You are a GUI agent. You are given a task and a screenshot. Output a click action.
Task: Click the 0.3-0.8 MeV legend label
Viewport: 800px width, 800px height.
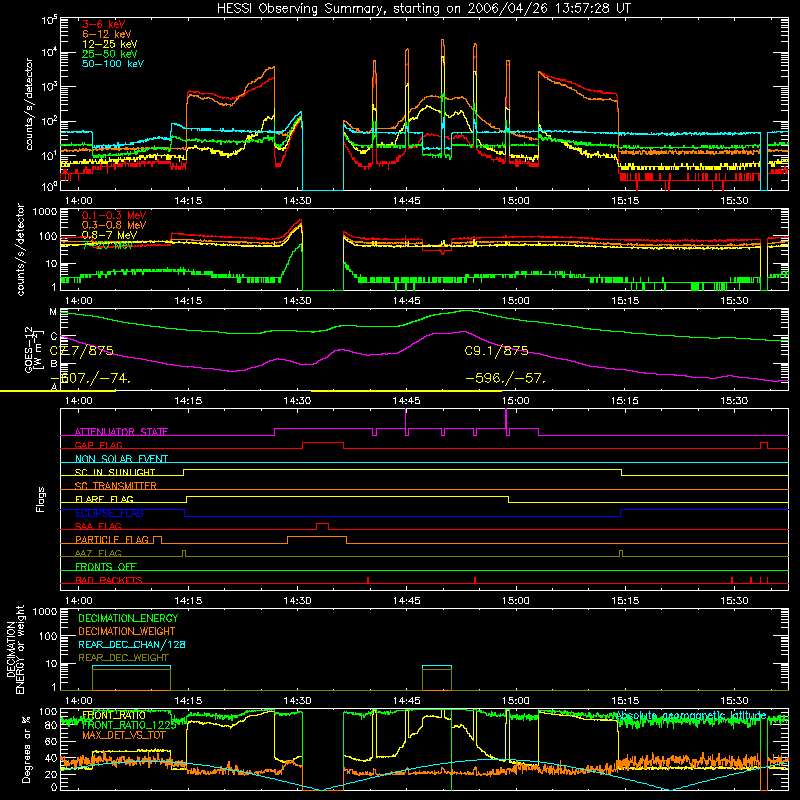[114, 225]
